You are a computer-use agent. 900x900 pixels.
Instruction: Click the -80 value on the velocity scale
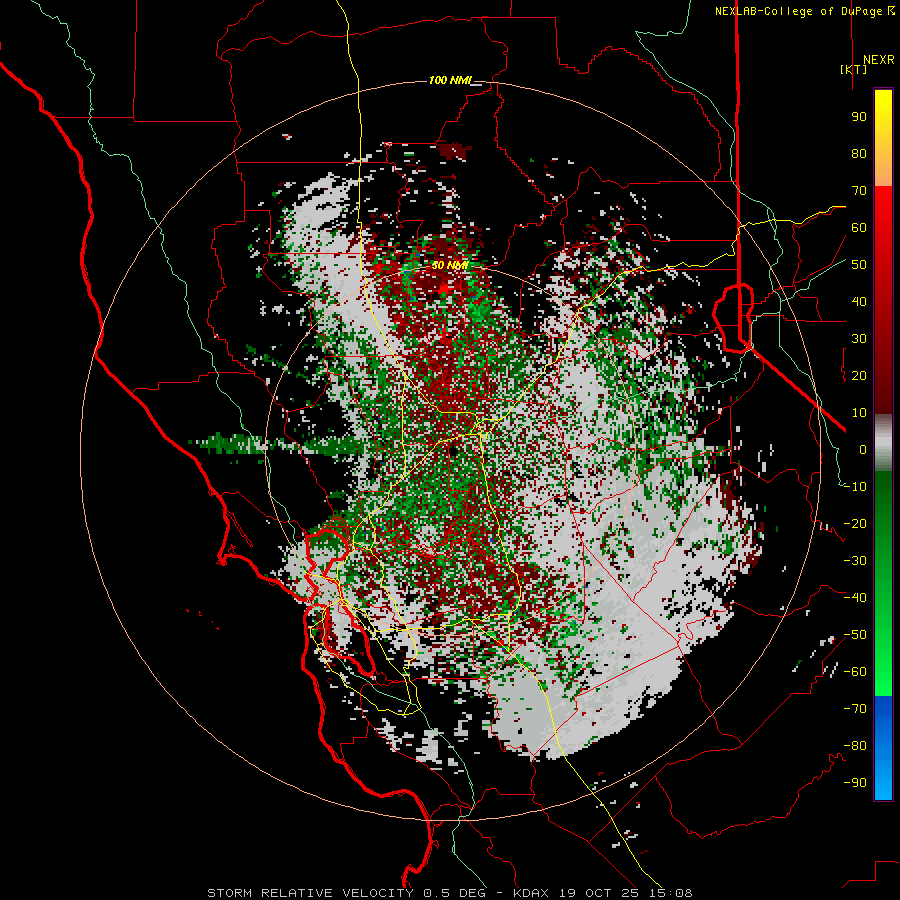(855, 746)
